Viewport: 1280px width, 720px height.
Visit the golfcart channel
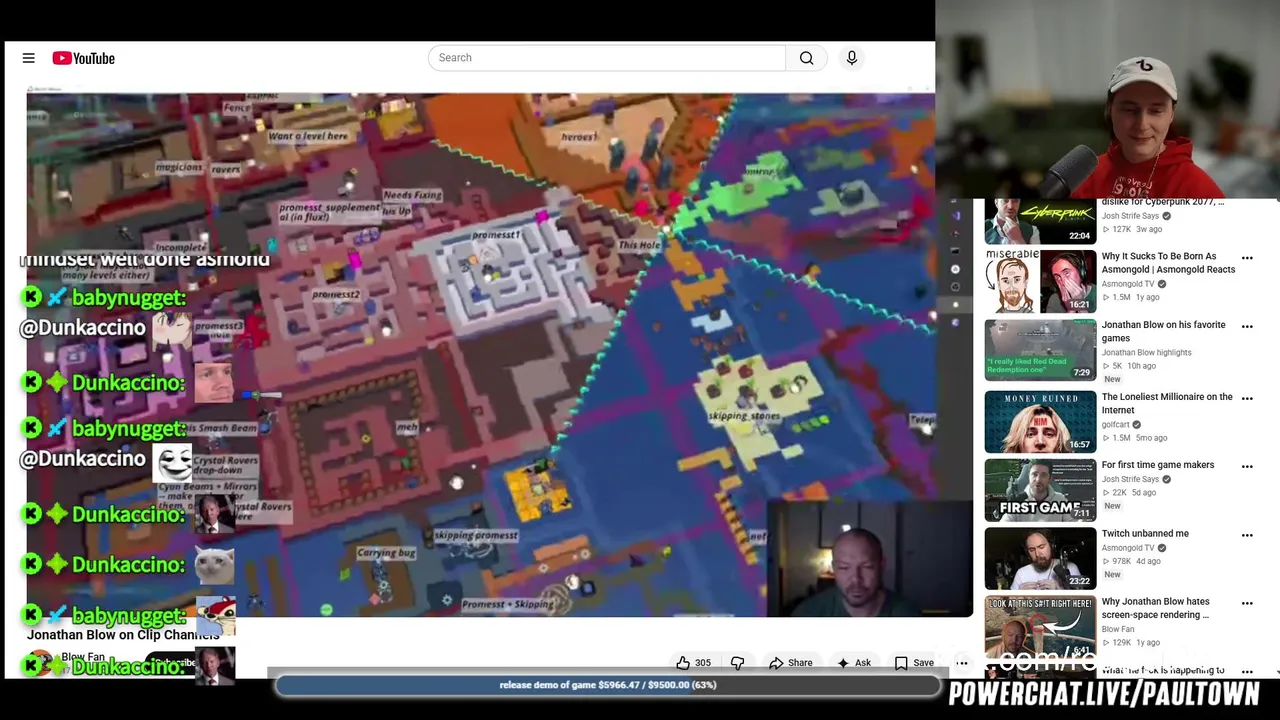point(1117,424)
